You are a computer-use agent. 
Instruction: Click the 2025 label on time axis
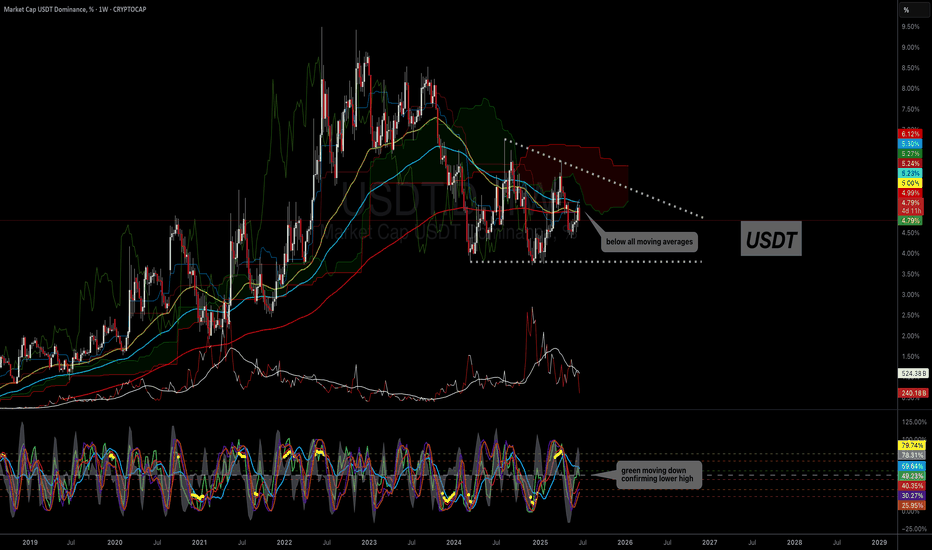click(540, 542)
